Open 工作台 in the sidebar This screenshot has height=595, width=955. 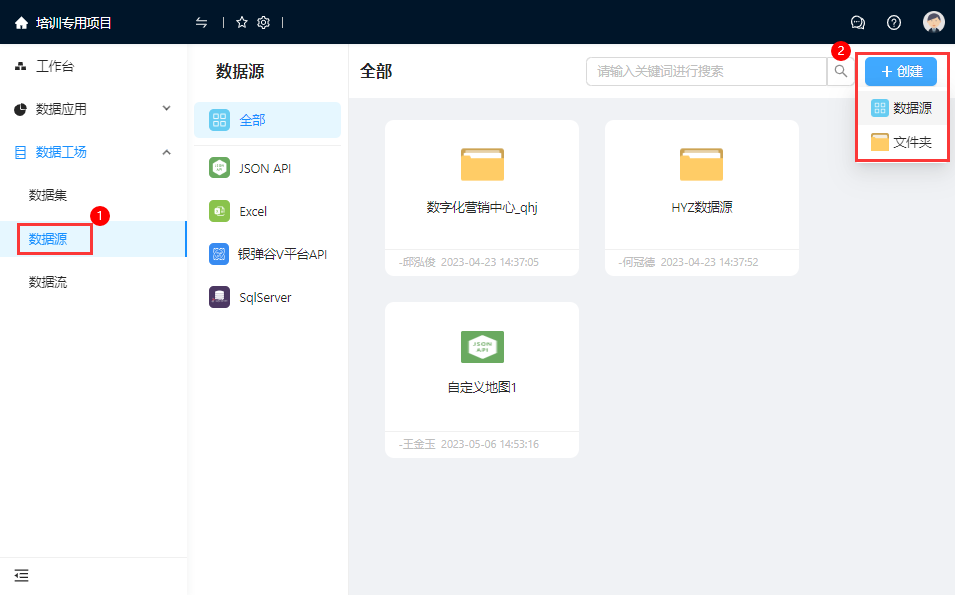click(55, 67)
